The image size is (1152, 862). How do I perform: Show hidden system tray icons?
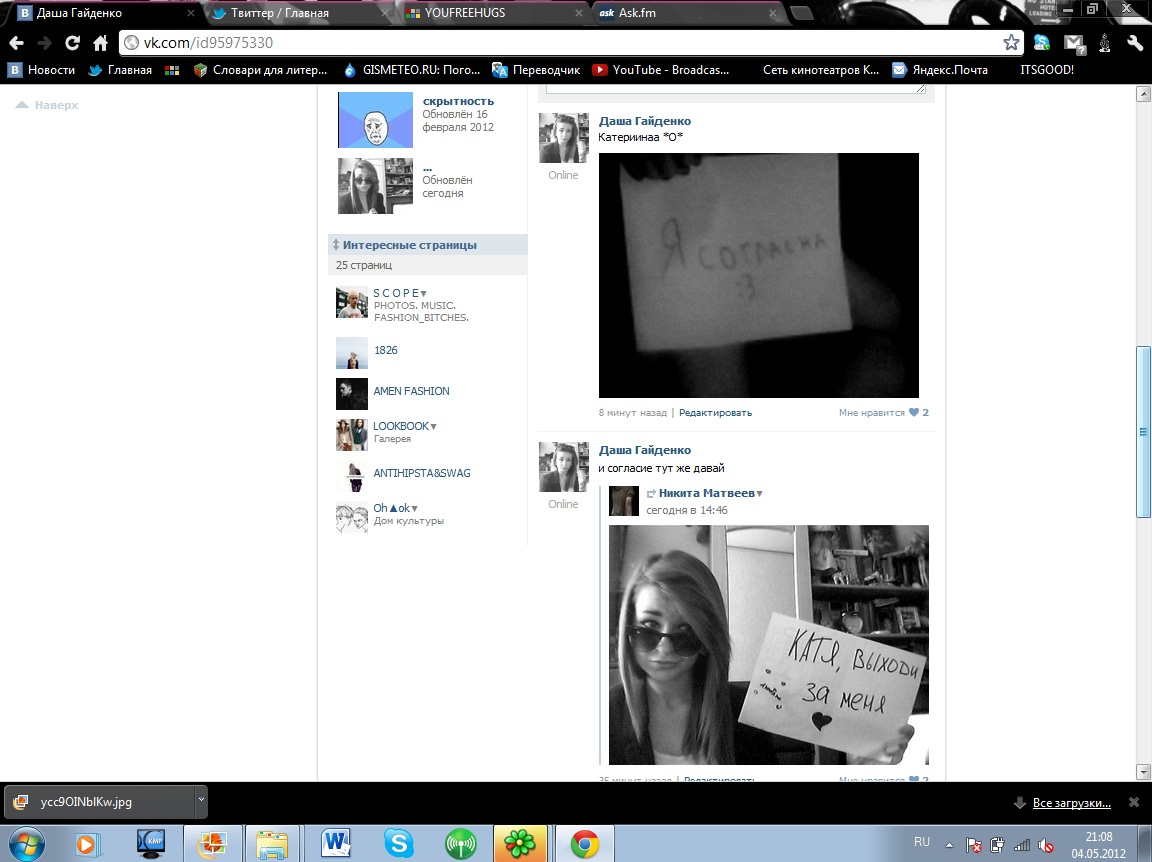coord(949,844)
